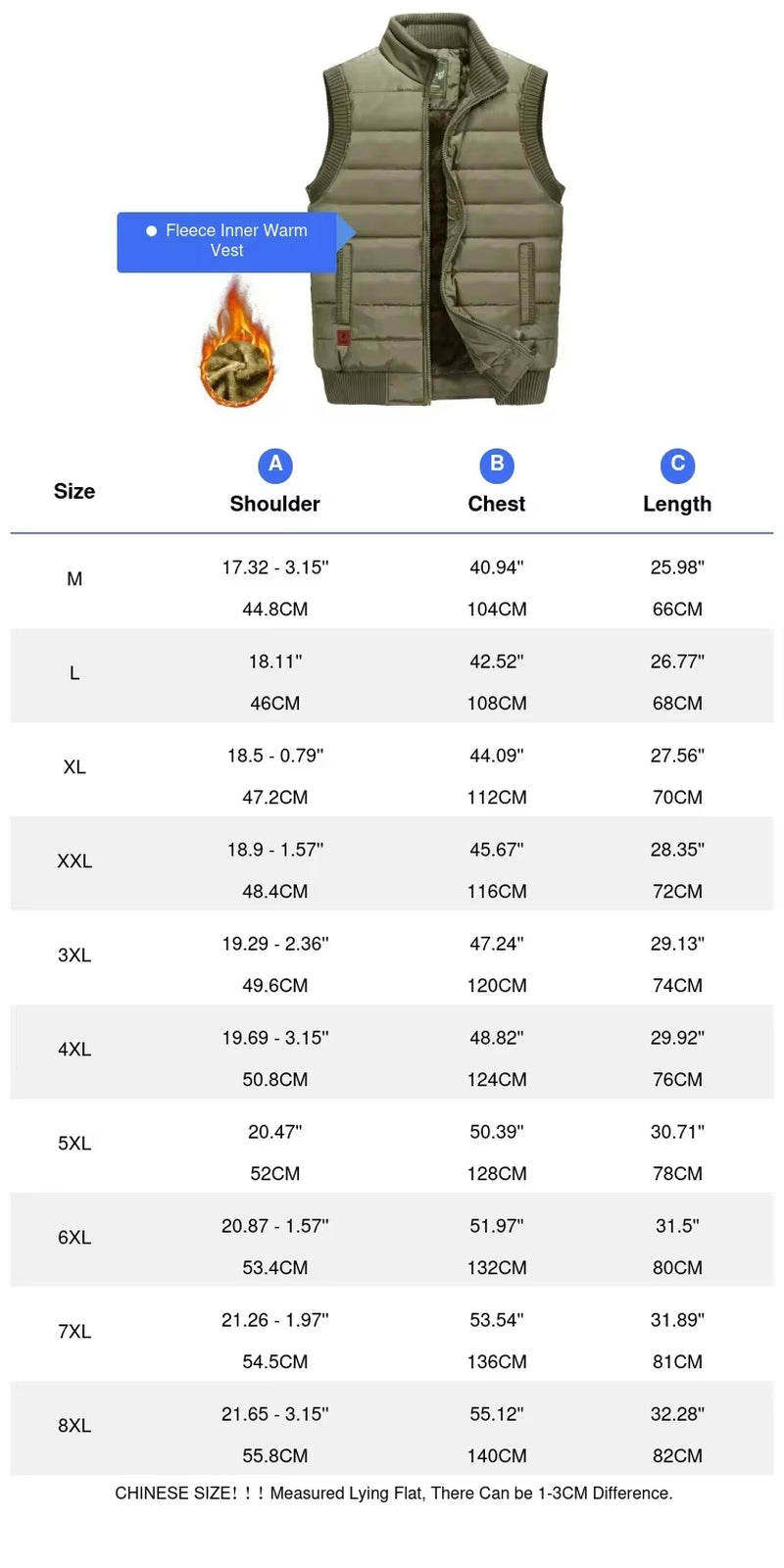
Task: Click the blue circle B icon
Action: coord(497,465)
